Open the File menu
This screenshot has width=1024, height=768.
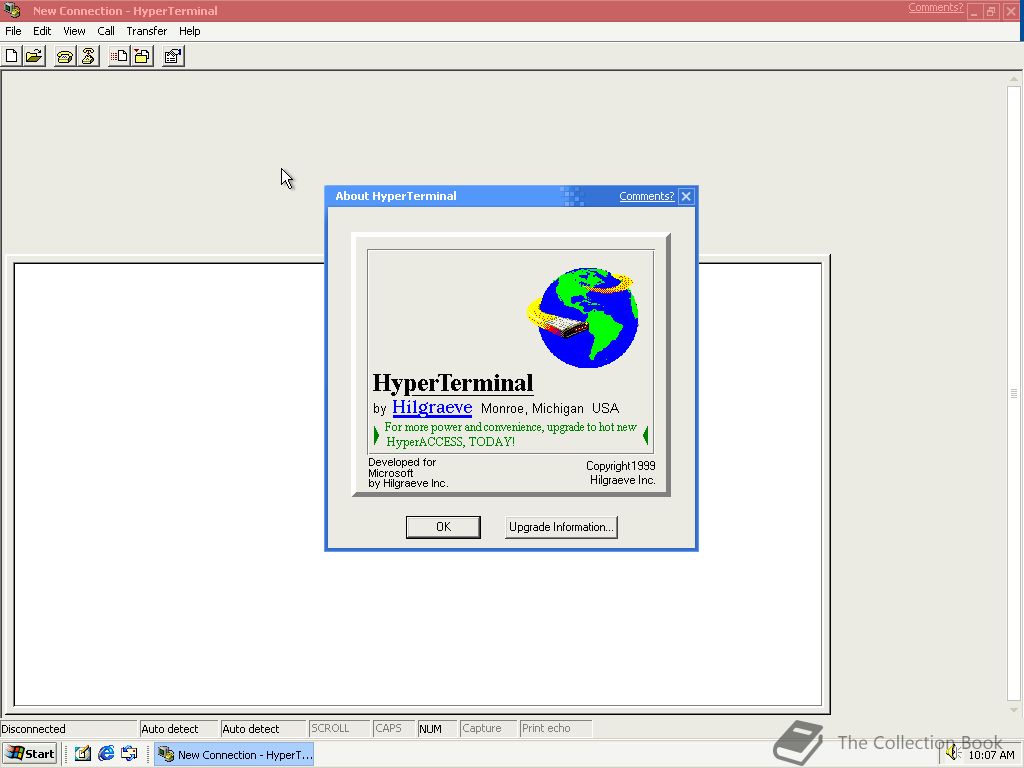13,31
